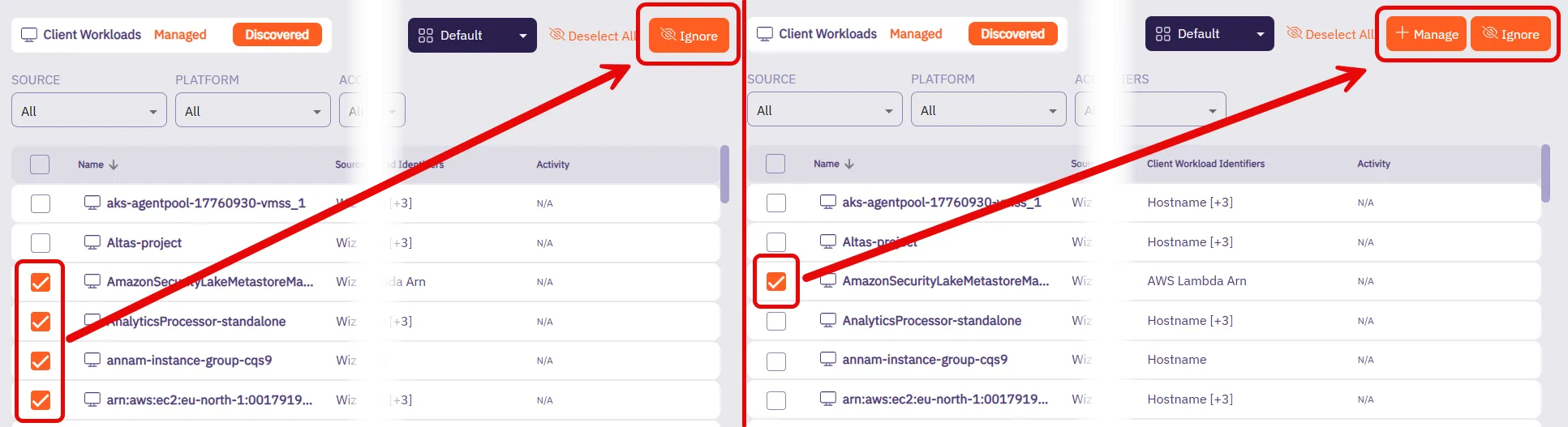Select the Discovered tab in right panel
Screen dimensions: 1568x427
[x=1012, y=34]
